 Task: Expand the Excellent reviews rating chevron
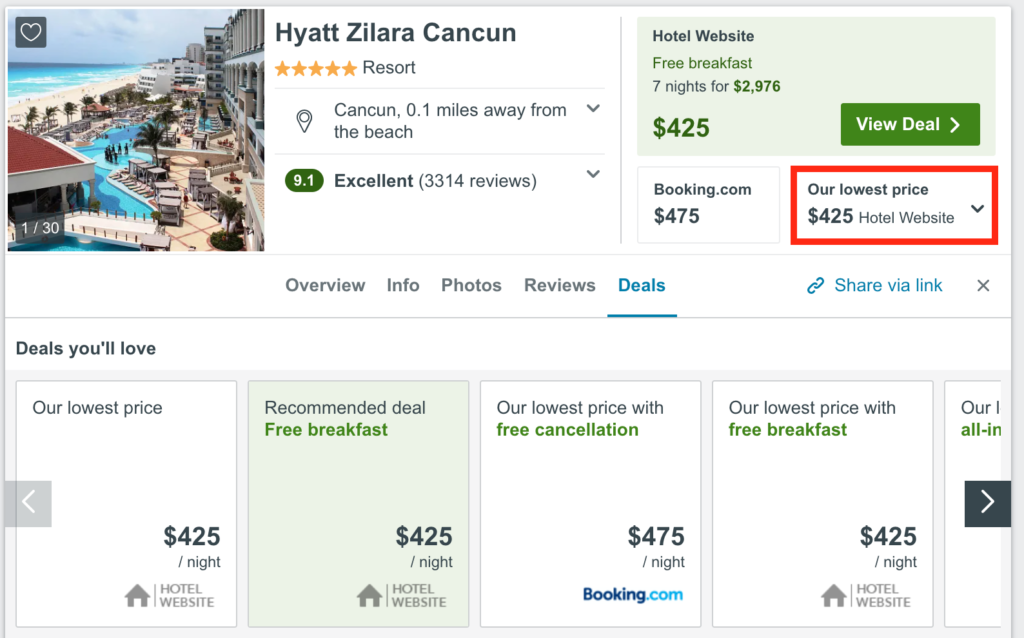(x=593, y=175)
